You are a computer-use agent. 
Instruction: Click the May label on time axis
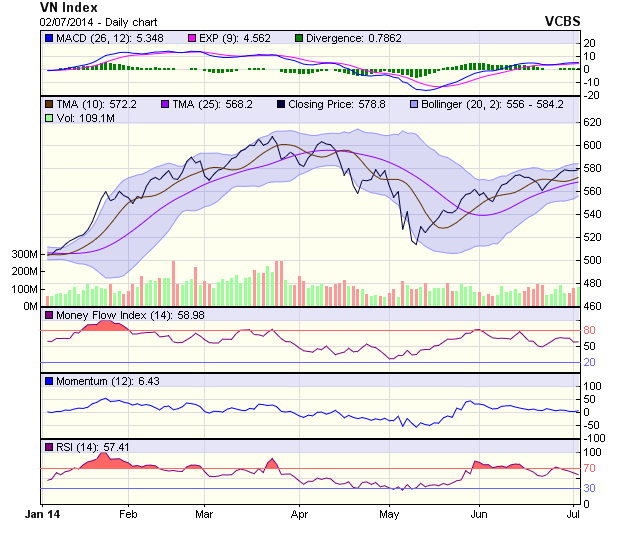tap(390, 513)
